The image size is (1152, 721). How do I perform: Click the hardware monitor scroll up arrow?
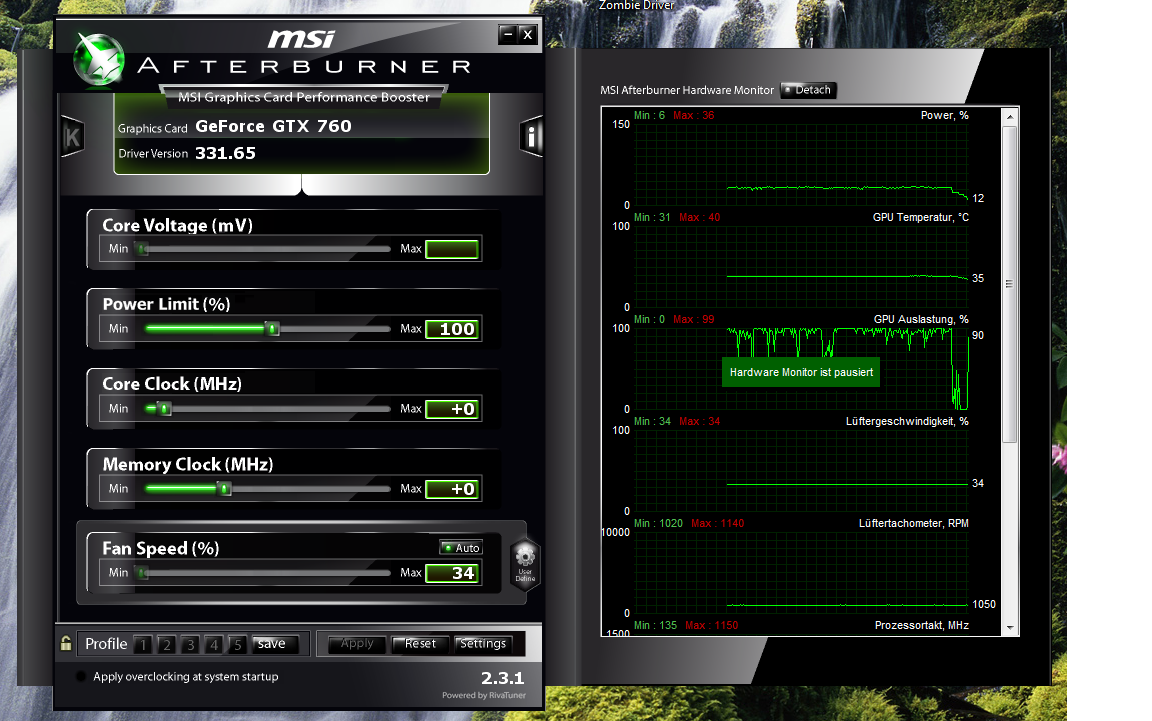point(1009,117)
